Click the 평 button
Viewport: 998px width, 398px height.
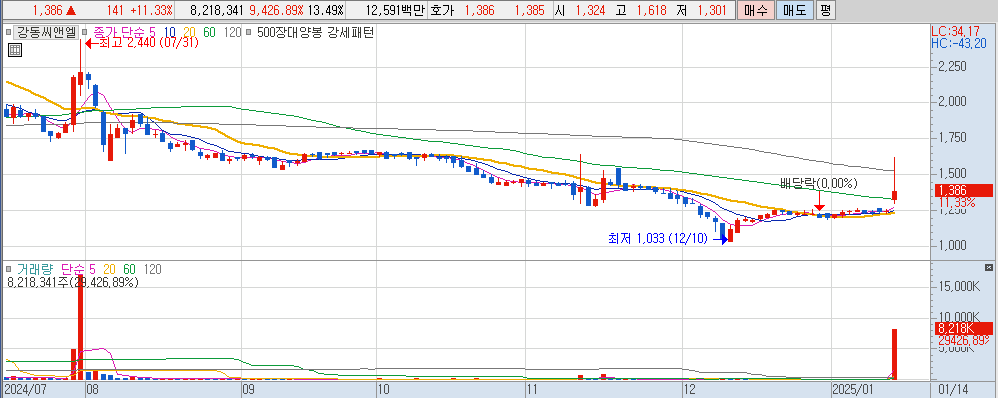(826, 10)
